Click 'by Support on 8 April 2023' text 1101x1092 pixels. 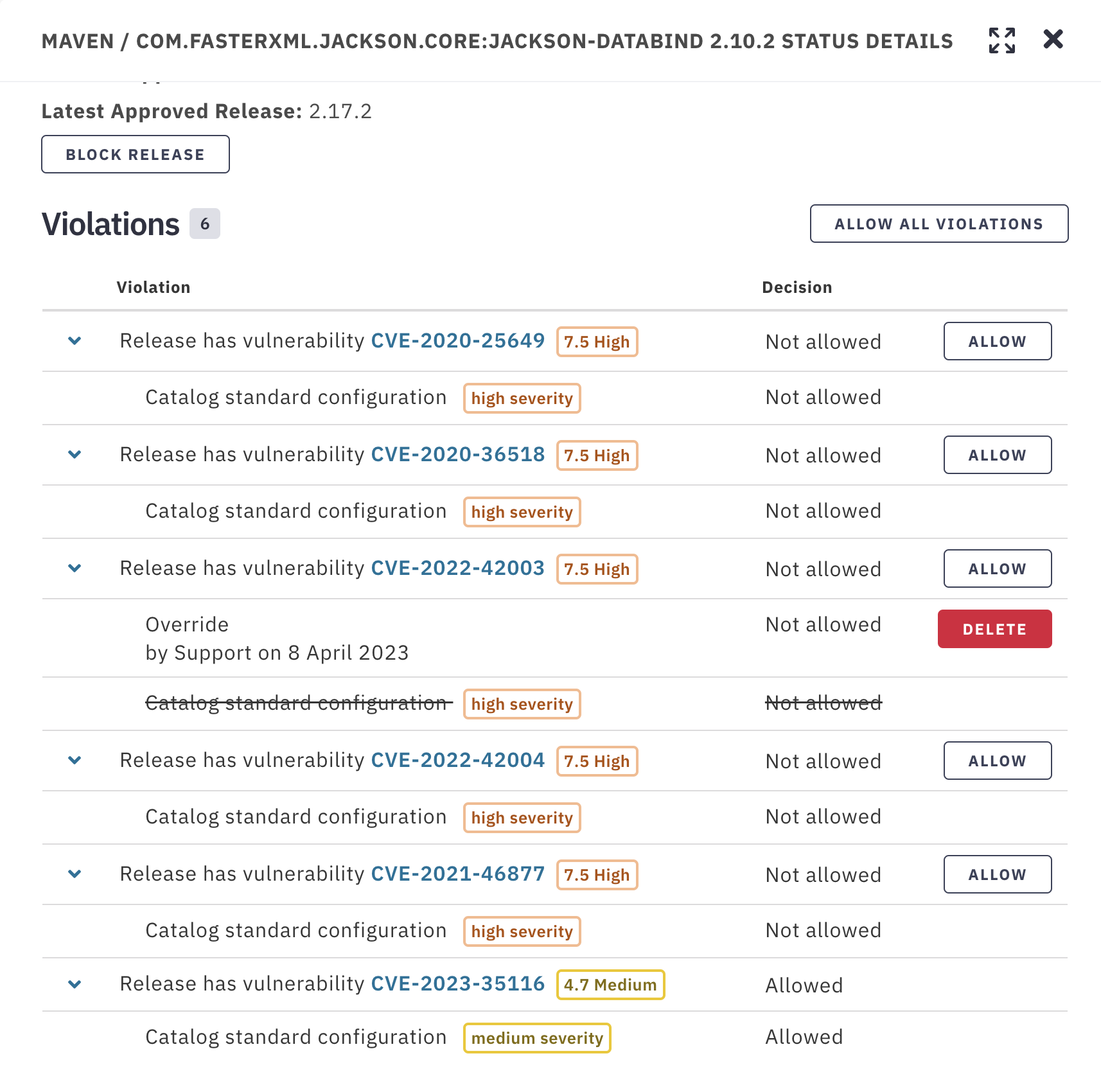277,653
